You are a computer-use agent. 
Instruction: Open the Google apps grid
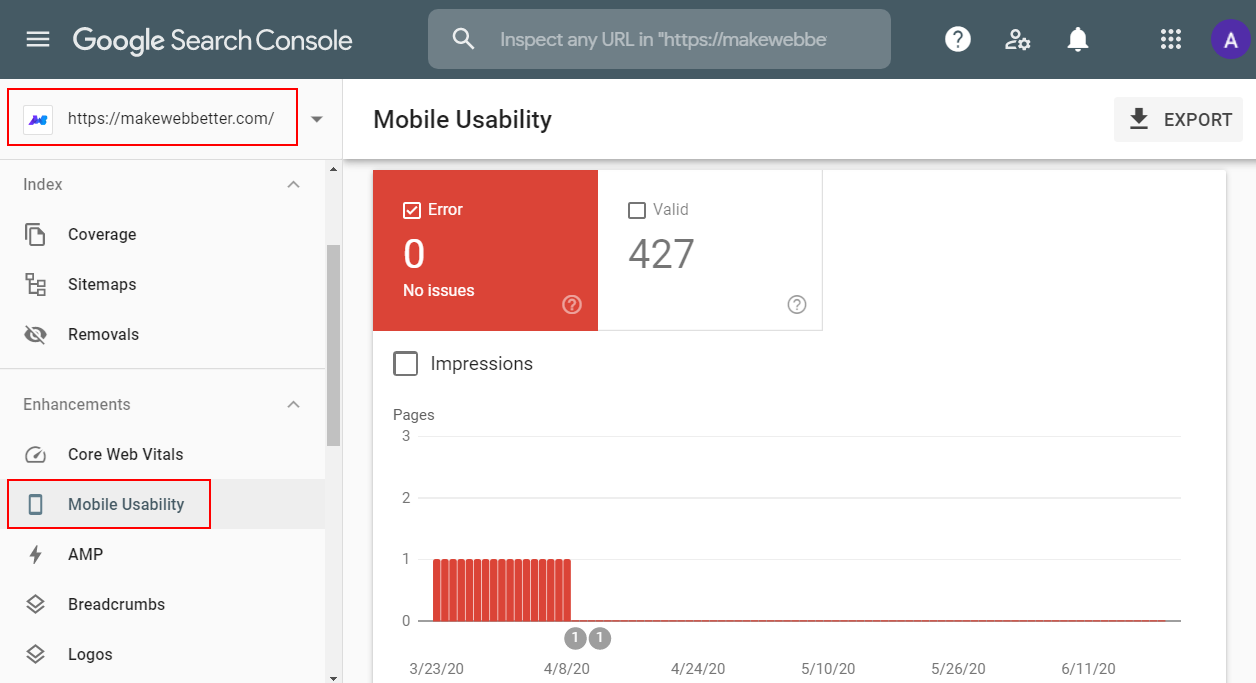tap(1171, 40)
